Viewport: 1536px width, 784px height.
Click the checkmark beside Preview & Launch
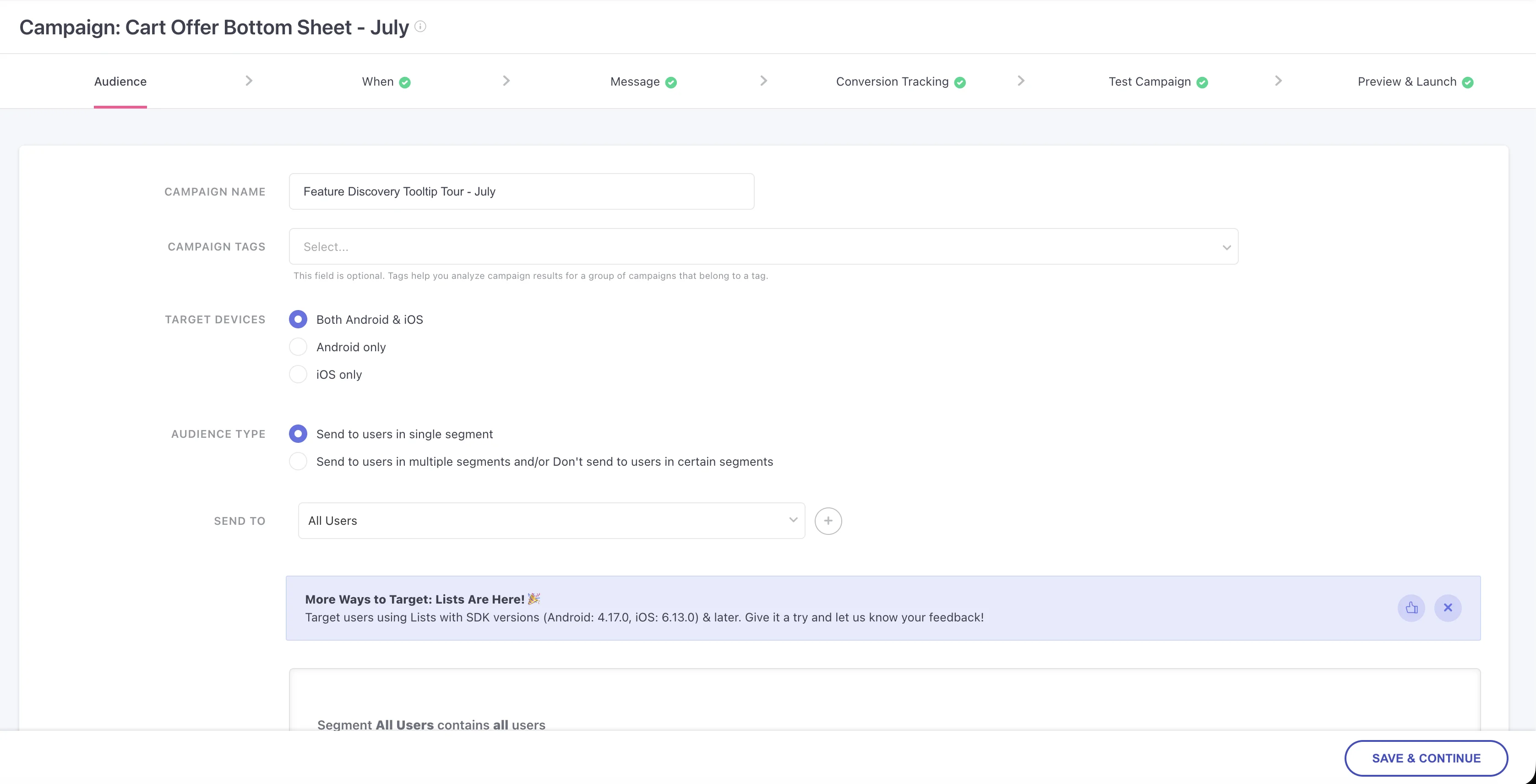pyautogui.click(x=1468, y=82)
